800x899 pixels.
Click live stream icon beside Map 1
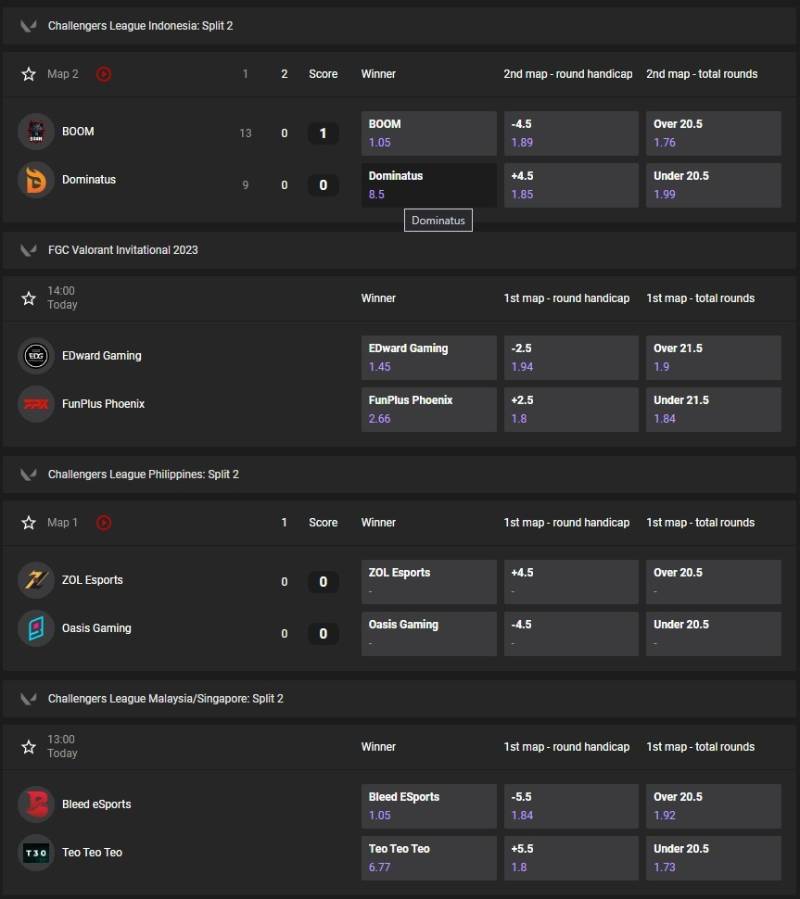point(104,522)
